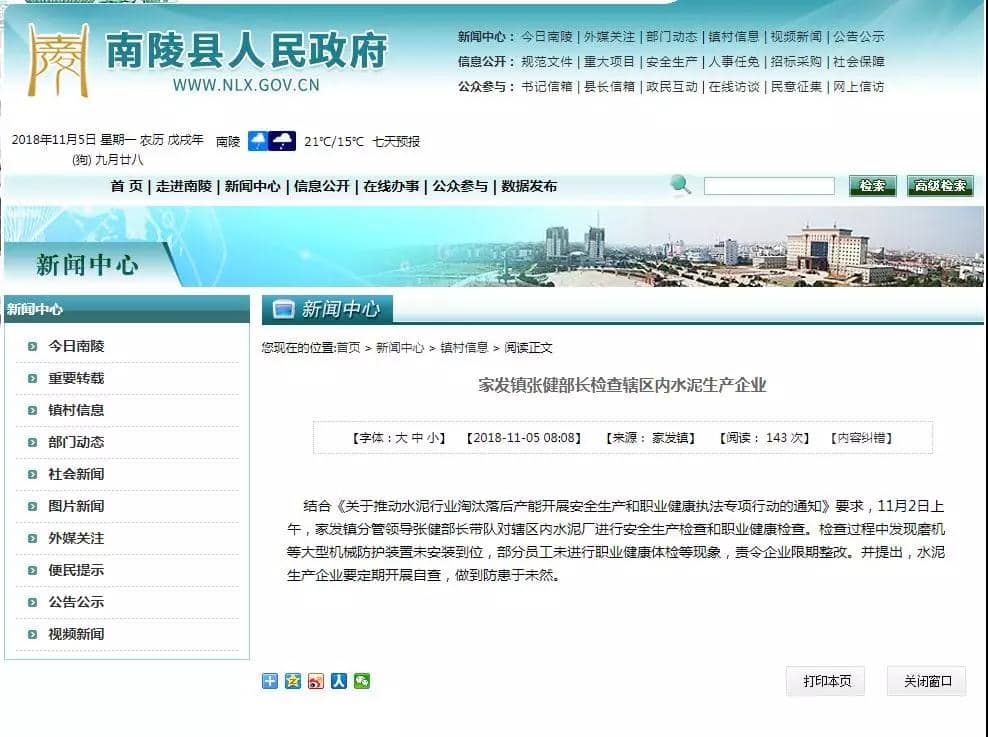The image size is (988, 737).
Task: Click the 打印本页 print button
Action: tap(827, 681)
